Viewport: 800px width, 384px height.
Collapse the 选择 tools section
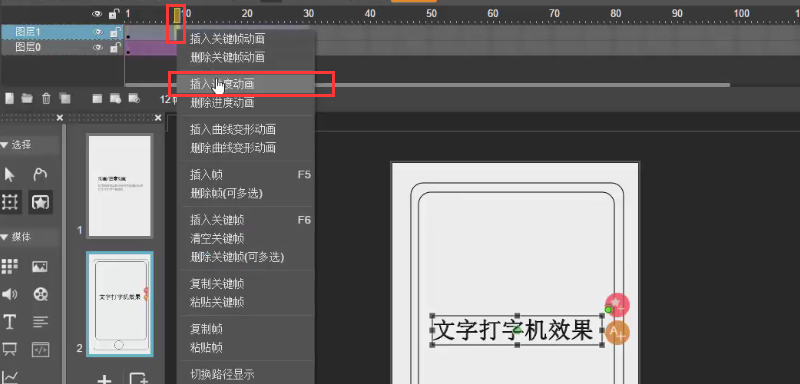pos(4,145)
